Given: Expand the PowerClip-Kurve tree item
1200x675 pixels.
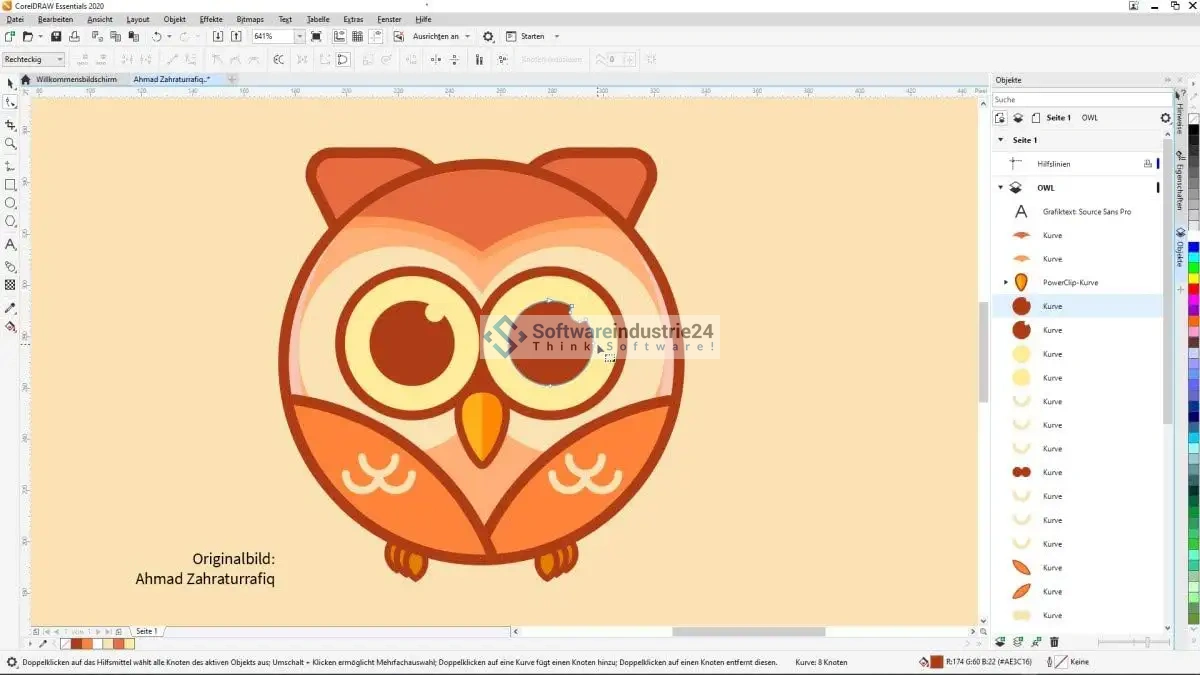Looking at the screenshot, I should tap(1006, 283).
